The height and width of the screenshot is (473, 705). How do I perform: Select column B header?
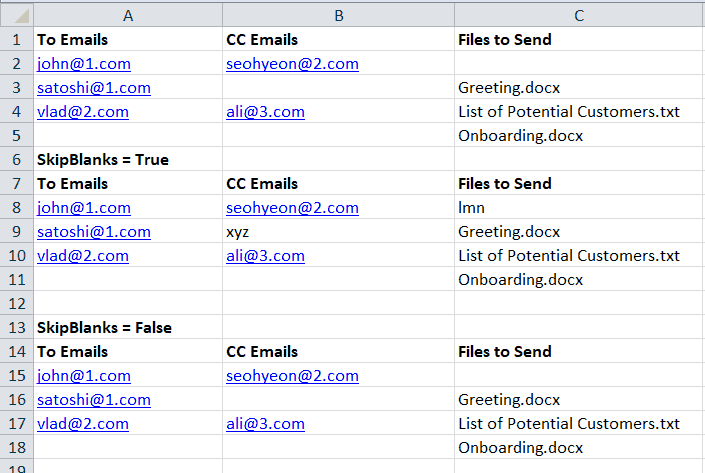click(338, 15)
